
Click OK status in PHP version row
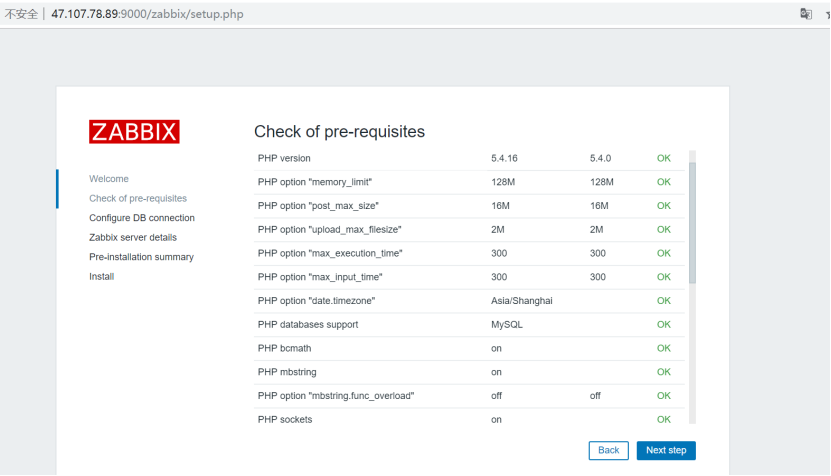coord(664,158)
